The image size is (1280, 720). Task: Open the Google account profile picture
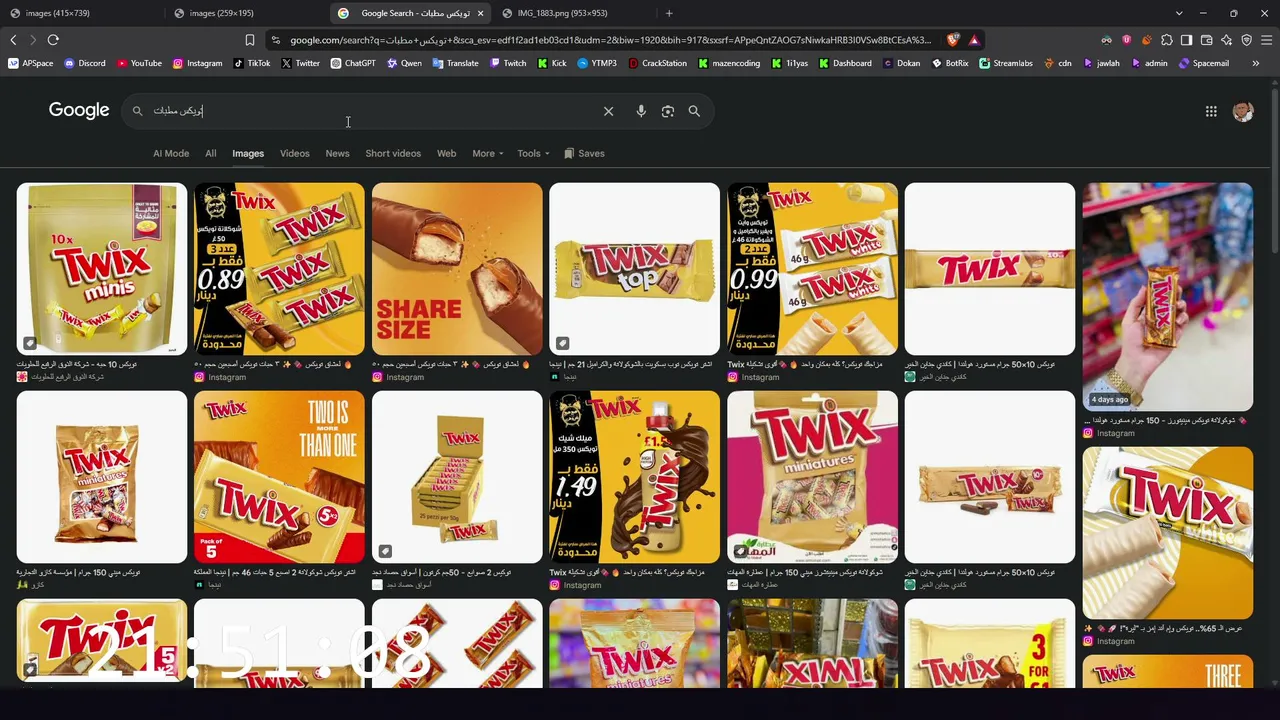click(1243, 111)
